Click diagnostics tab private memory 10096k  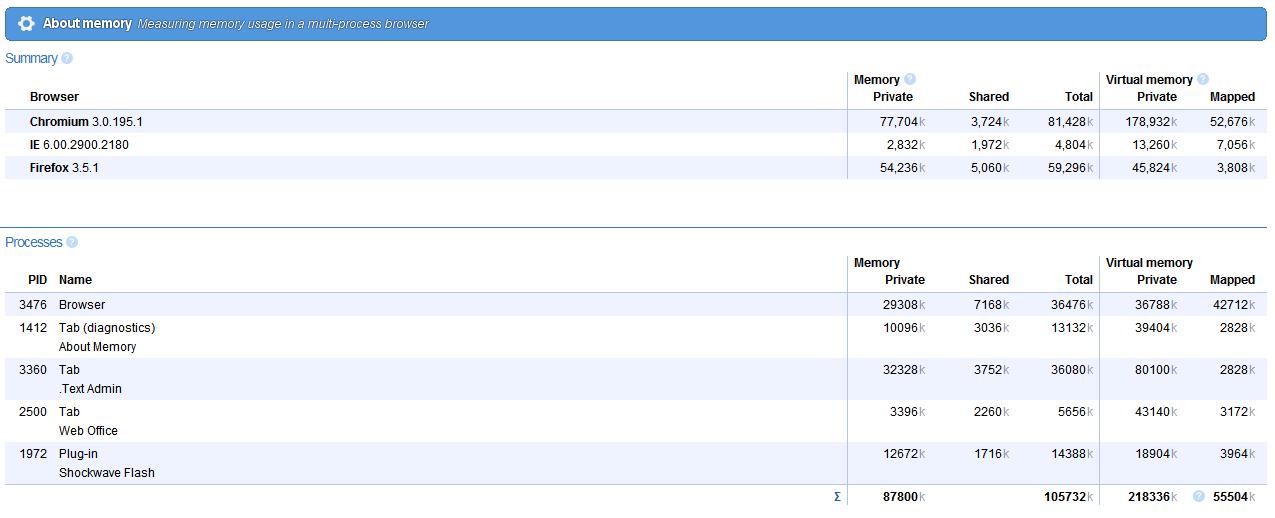pyautogui.click(x=904, y=327)
